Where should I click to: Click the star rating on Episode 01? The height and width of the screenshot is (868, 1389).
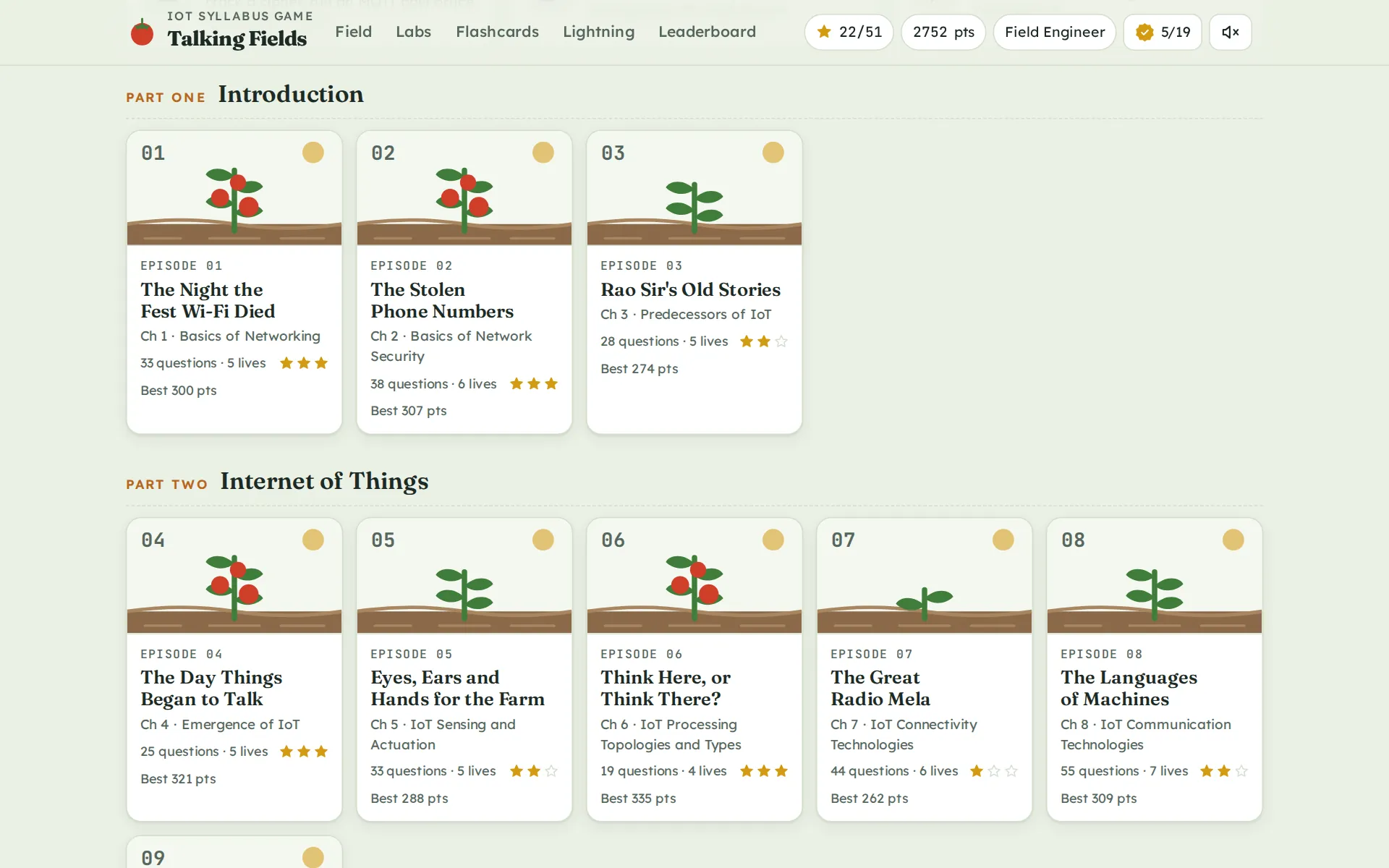[304, 363]
